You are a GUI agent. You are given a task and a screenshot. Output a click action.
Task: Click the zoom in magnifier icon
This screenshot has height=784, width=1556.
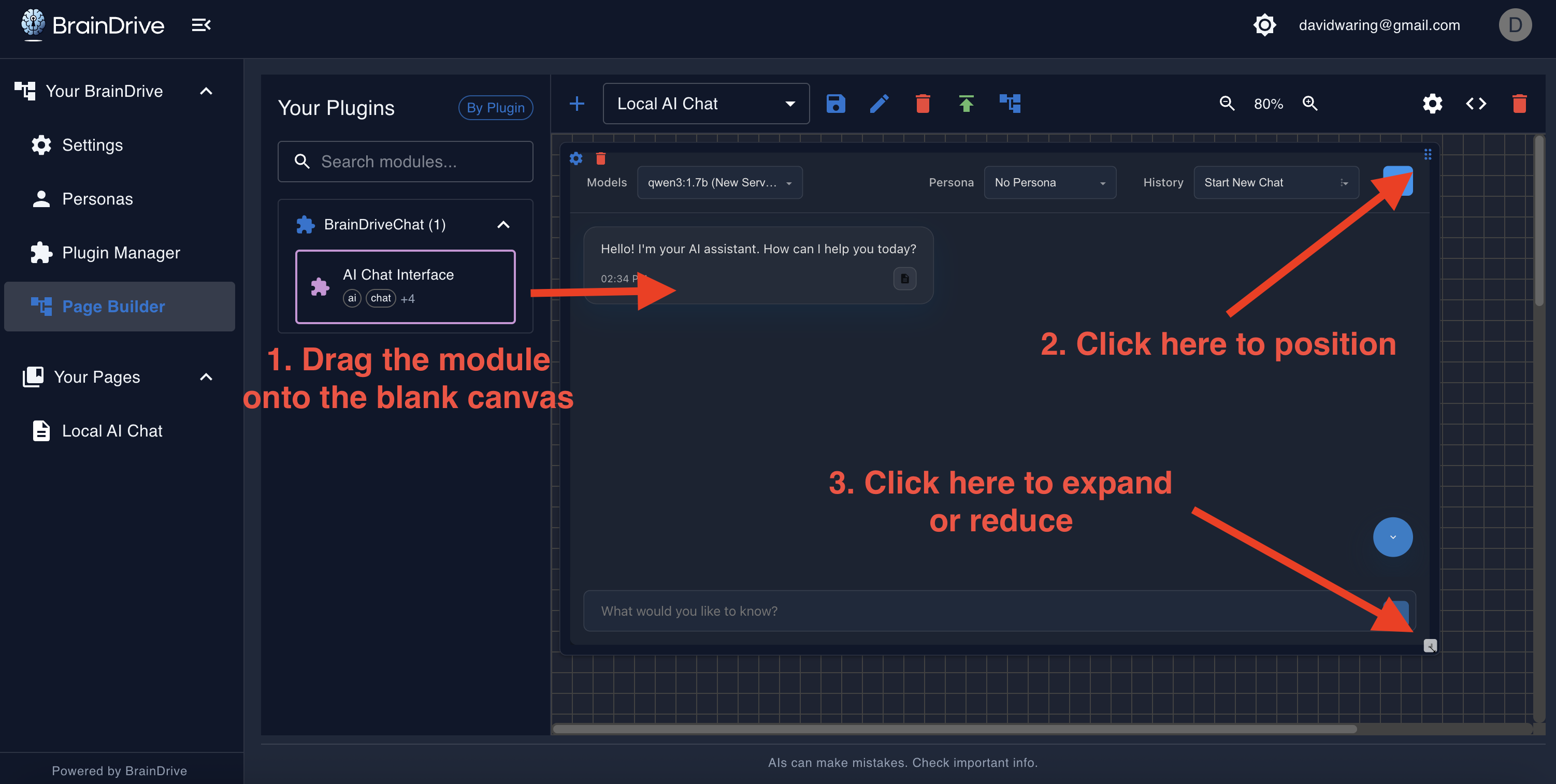tap(1309, 104)
